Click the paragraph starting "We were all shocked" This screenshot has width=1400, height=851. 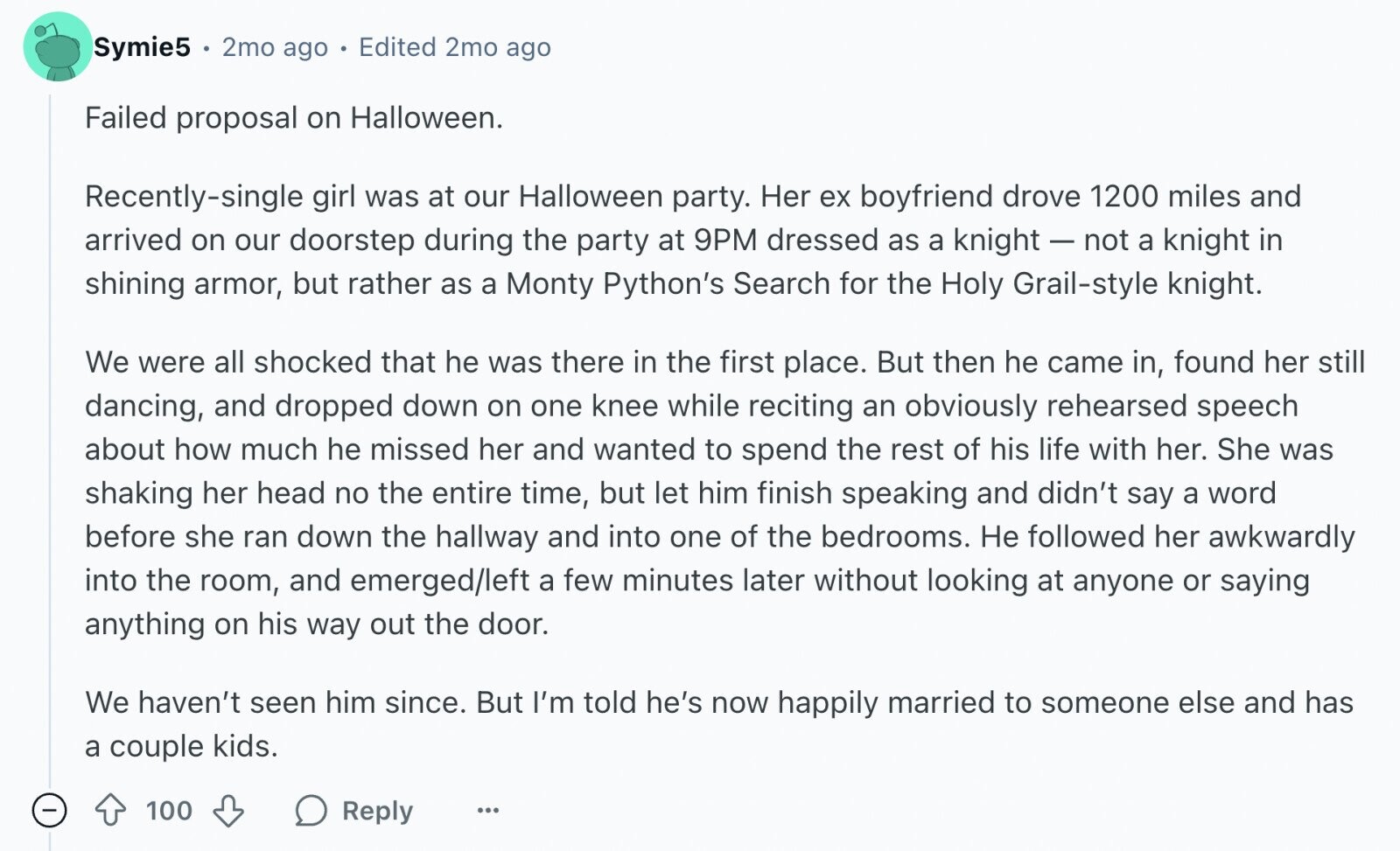[725, 492]
